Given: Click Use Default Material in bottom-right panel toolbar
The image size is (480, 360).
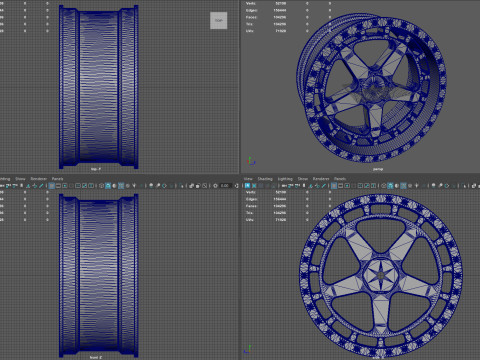Looking at the screenshot, I should 397,186.
